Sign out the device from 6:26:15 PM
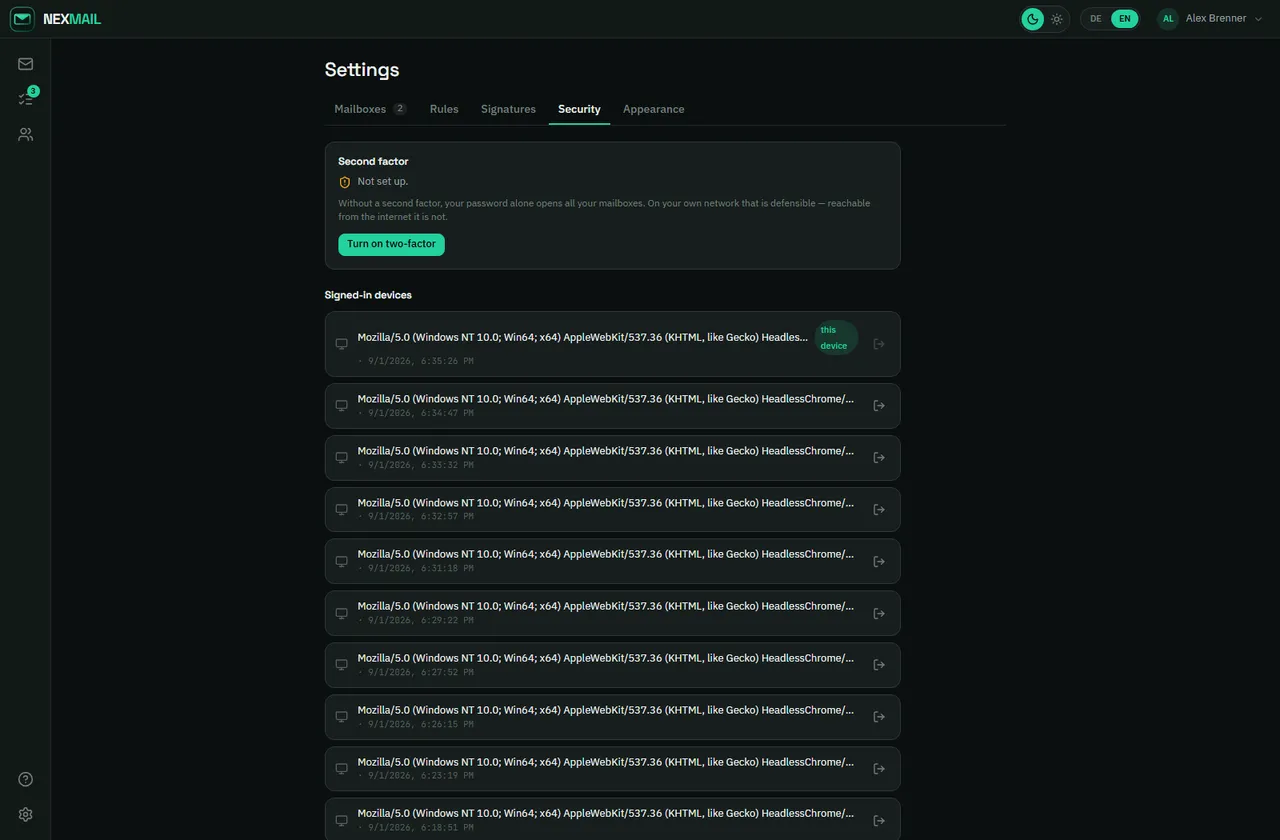The width and height of the screenshot is (1280, 840). pos(879,717)
